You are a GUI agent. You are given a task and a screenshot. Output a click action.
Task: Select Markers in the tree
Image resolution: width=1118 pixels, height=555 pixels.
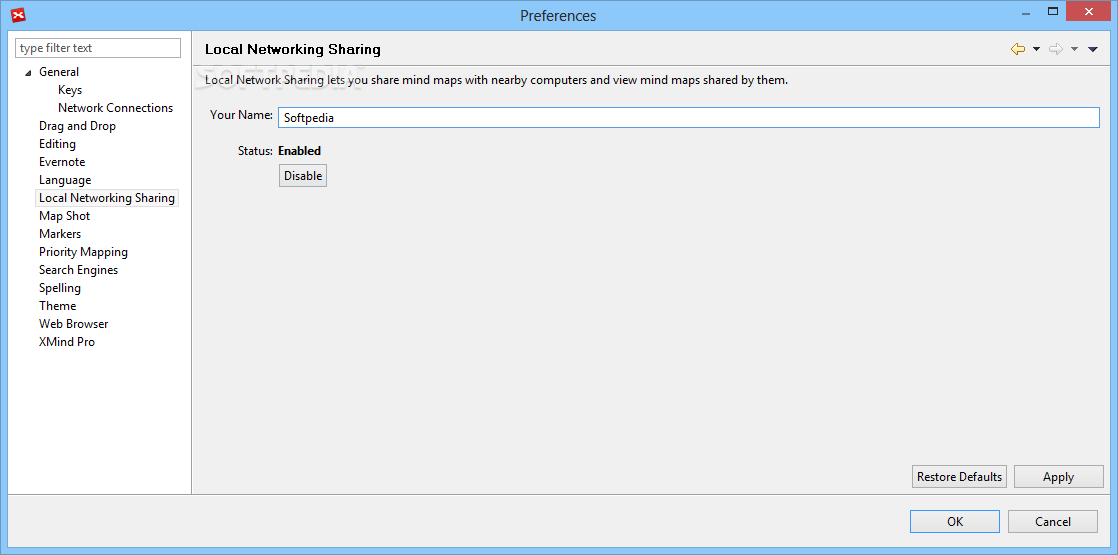click(60, 234)
